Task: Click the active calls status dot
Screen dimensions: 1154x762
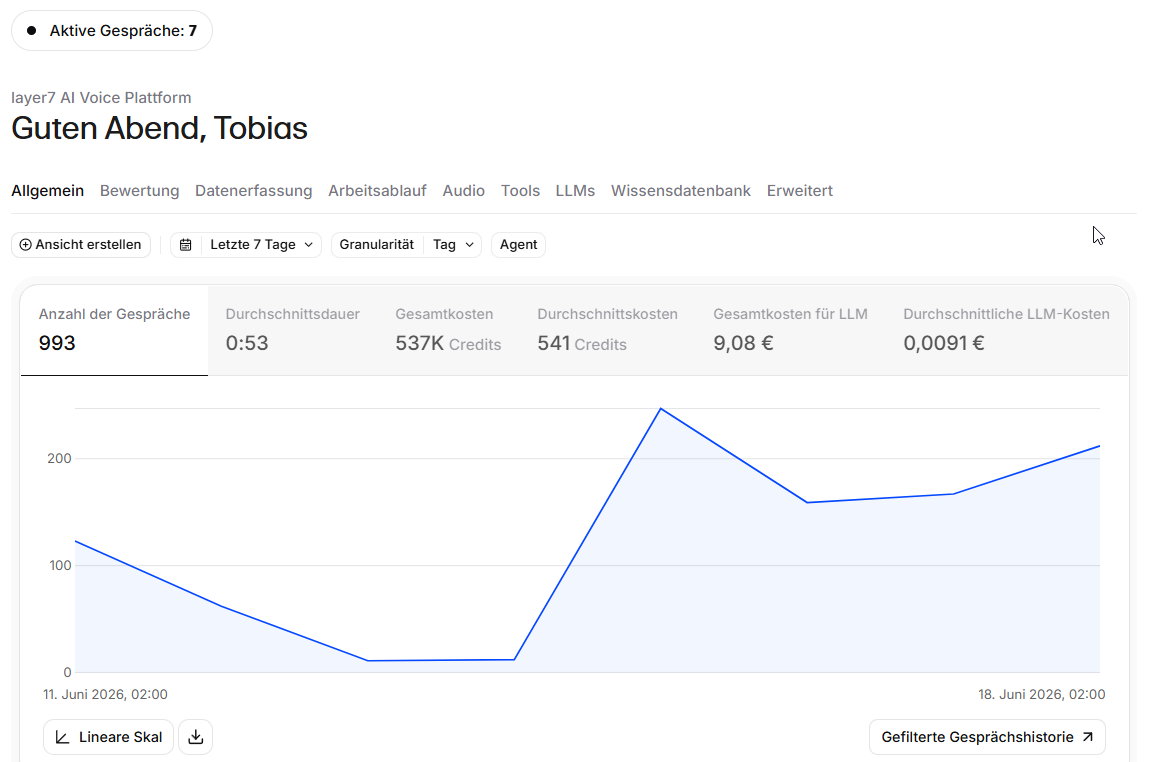Action: click(x=32, y=31)
